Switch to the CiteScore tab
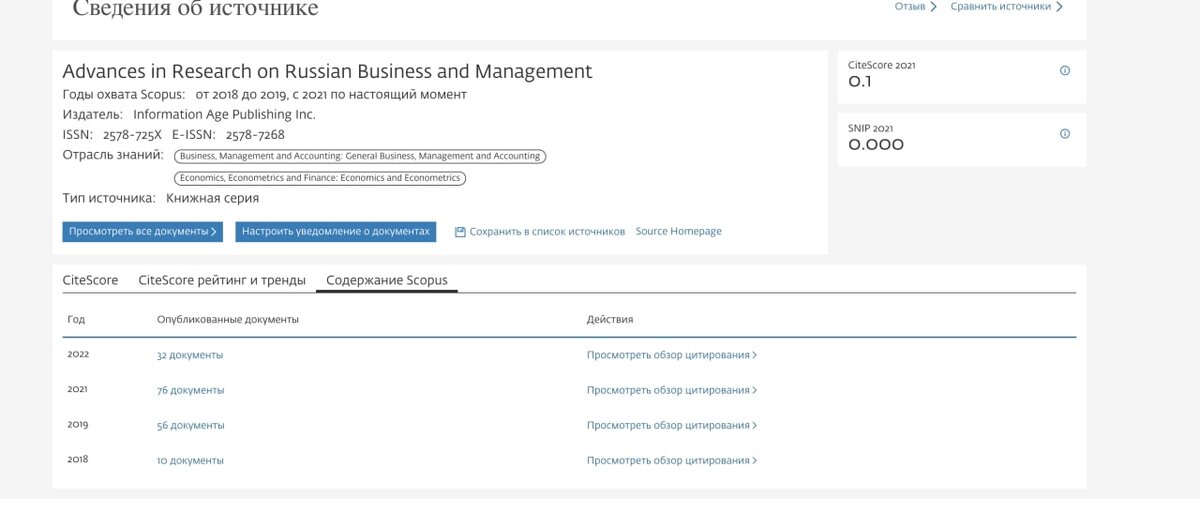Image resolution: width=1200 pixels, height=513 pixels. point(90,280)
